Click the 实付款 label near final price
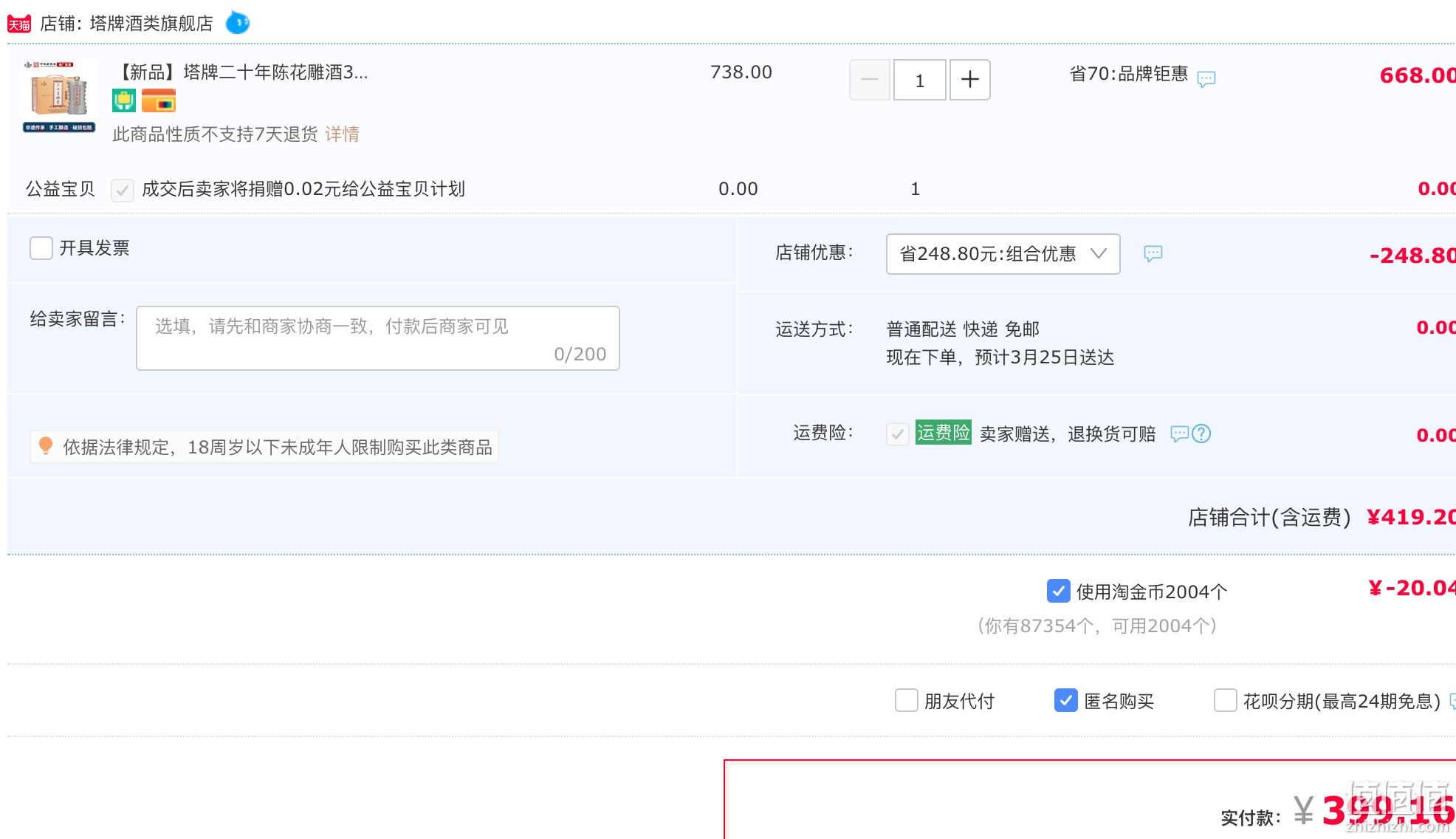This screenshot has width=1456, height=839. 1251,818
